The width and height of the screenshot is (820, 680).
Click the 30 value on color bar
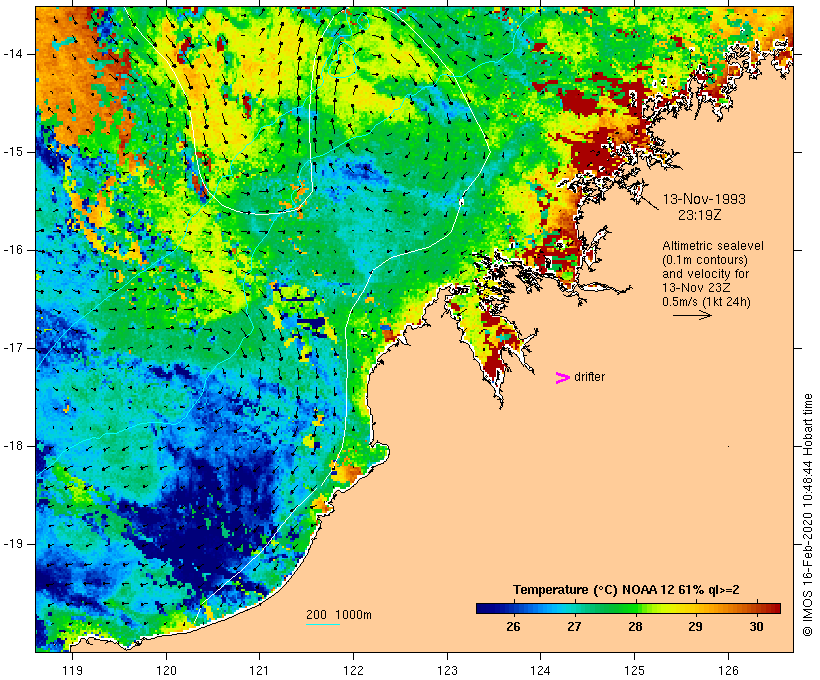click(x=756, y=627)
